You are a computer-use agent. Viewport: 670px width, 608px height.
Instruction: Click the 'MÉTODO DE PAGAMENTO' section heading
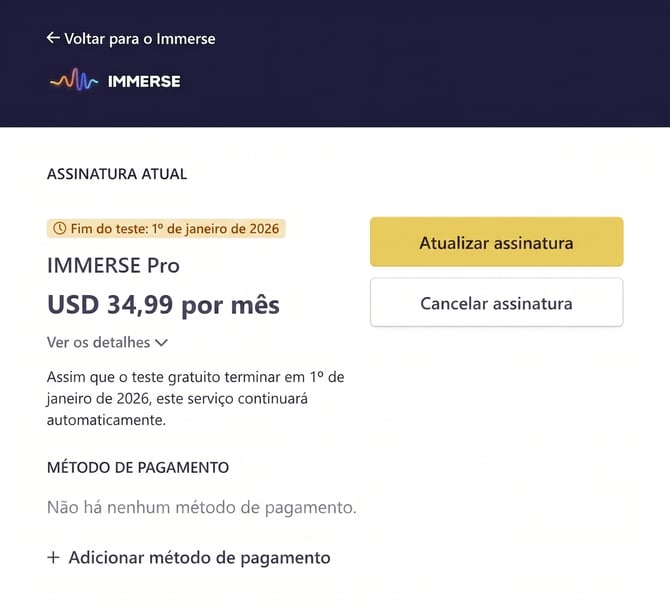coord(138,467)
